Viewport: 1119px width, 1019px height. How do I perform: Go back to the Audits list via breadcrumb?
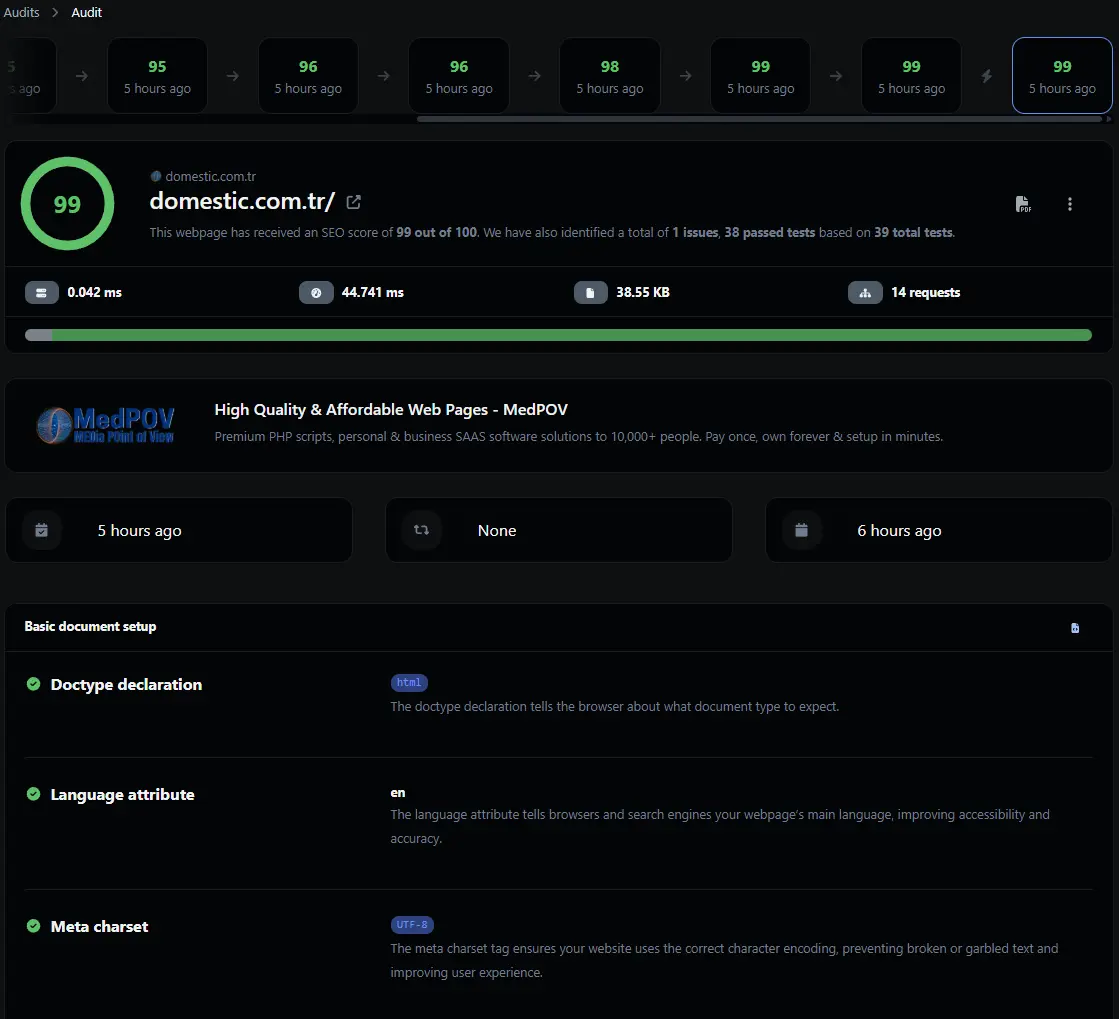coord(21,12)
